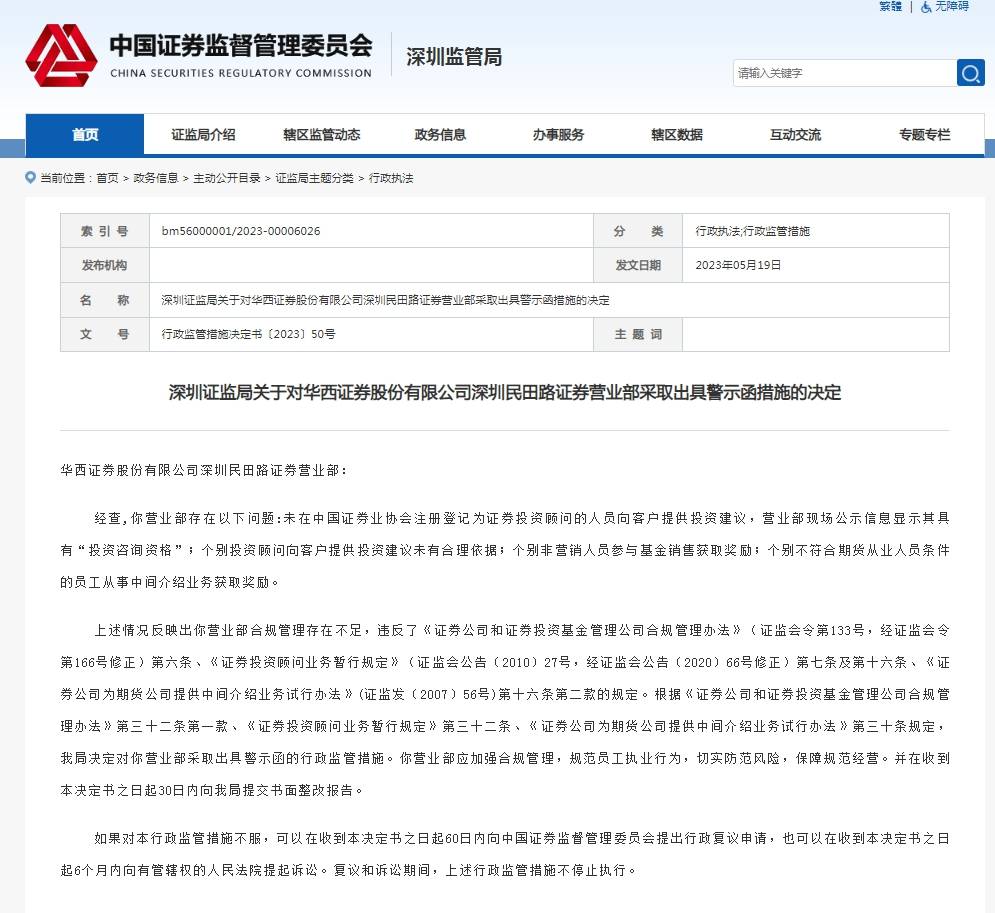Screen dimensions: 995x913
Task: Click the 索引号 label cell
Action: click(x=105, y=231)
